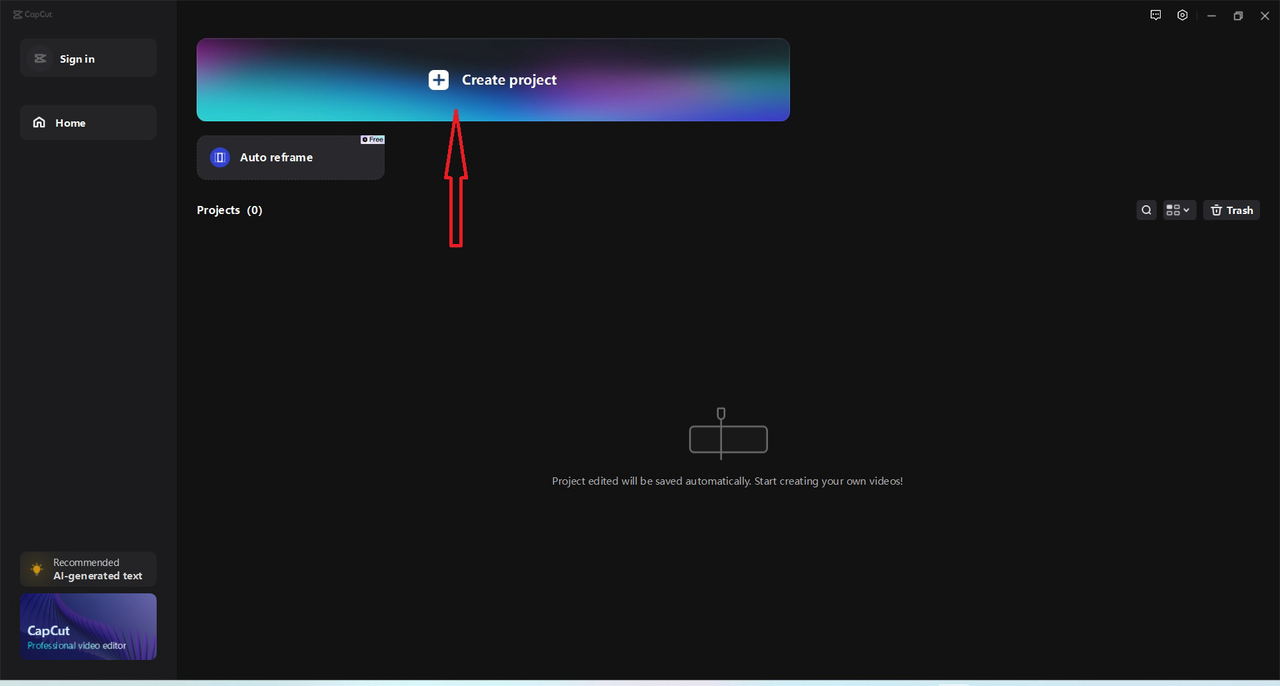Open the Recommended AI-generated text card
The image size is (1280, 686).
tap(88, 569)
